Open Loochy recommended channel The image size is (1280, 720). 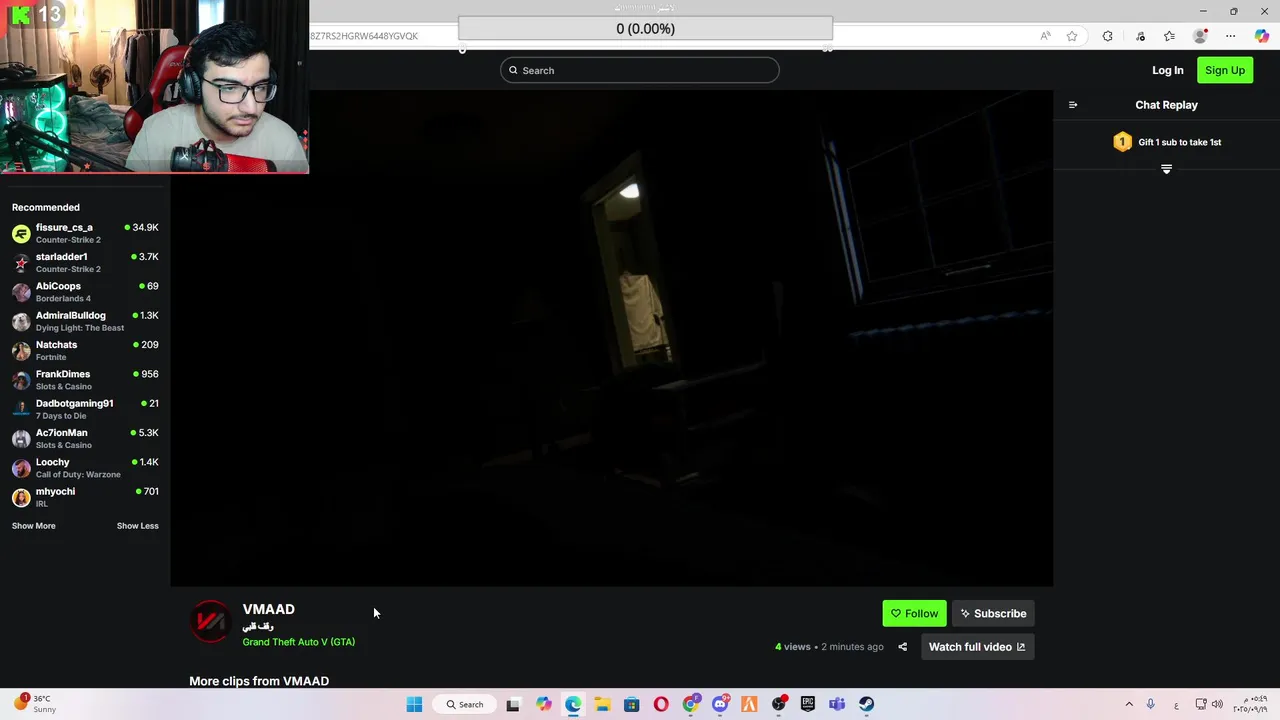click(x=85, y=468)
